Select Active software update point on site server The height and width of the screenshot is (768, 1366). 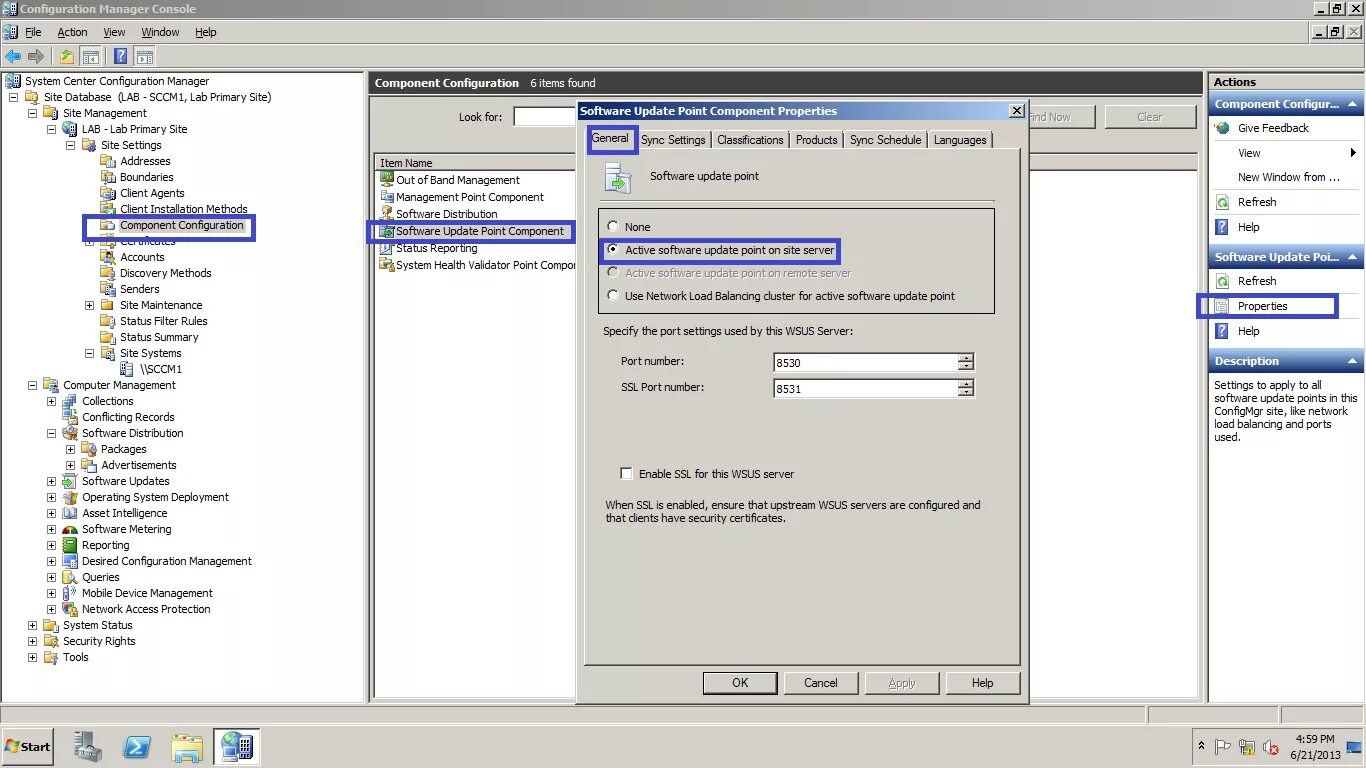coord(614,250)
